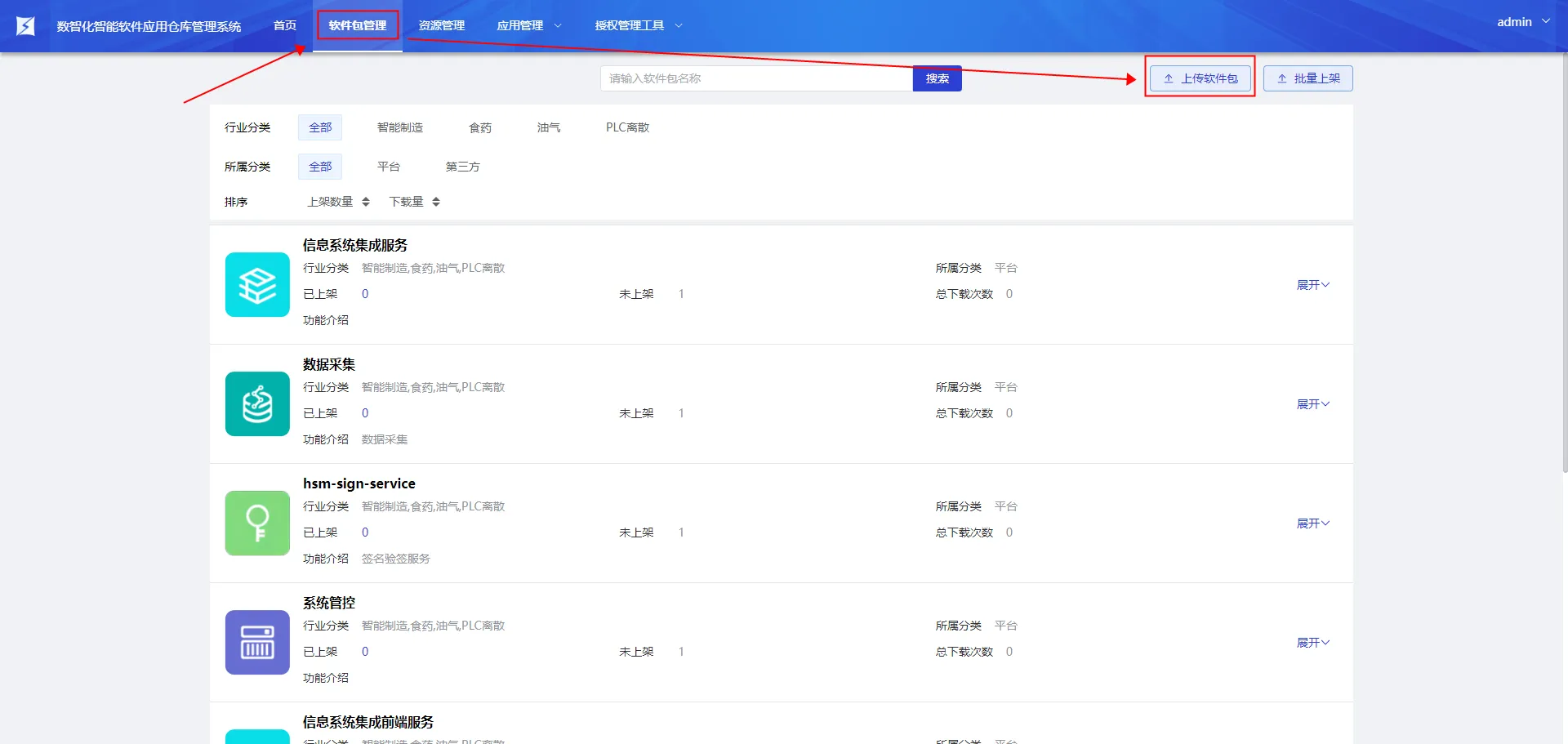Click the 信息系统集成服务 package icon
This screenshot has height=744, width=1568.
pos(257,285)
